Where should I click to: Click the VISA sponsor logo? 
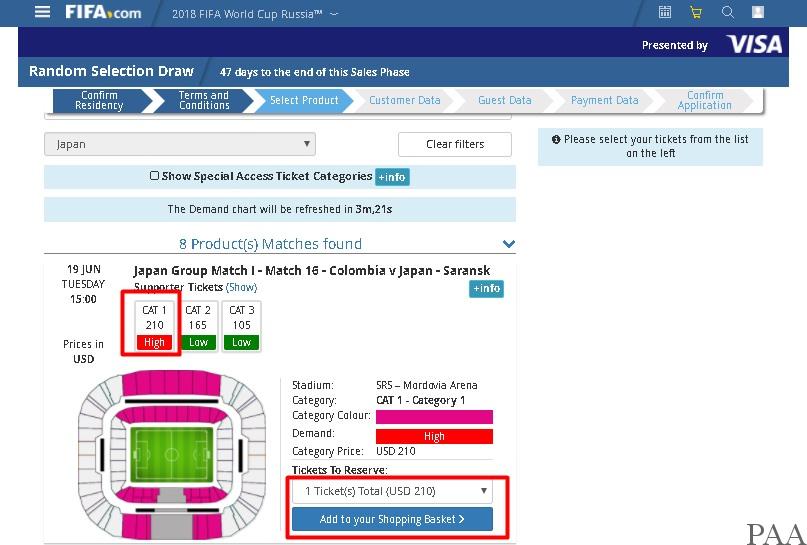click(755, 44)
